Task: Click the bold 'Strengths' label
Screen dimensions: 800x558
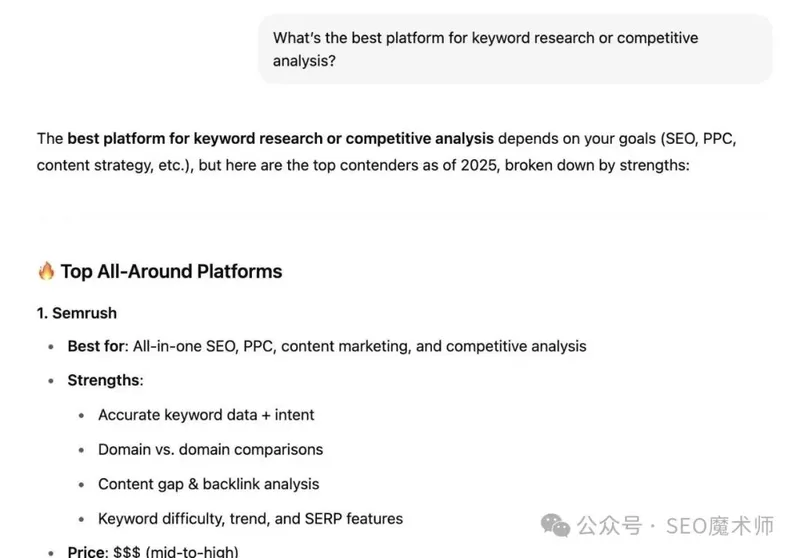Action: point(104,380)
